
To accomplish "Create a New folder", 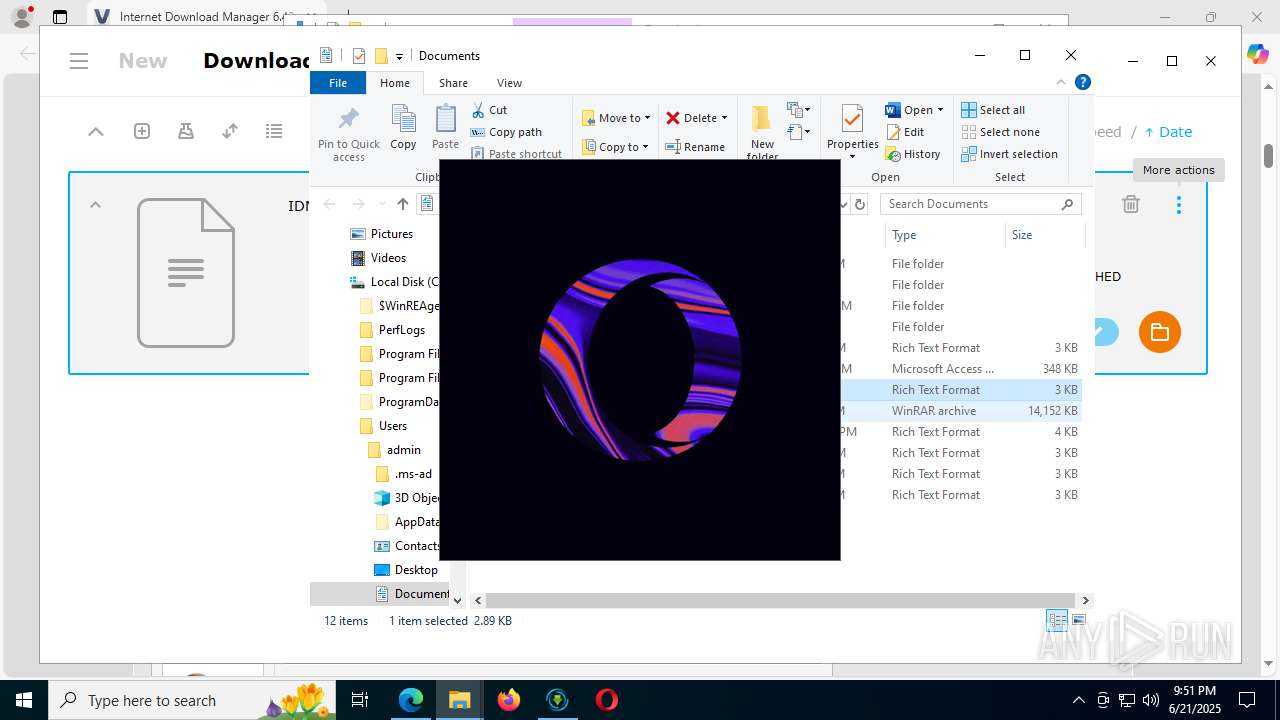I will (x=762, y=132).
